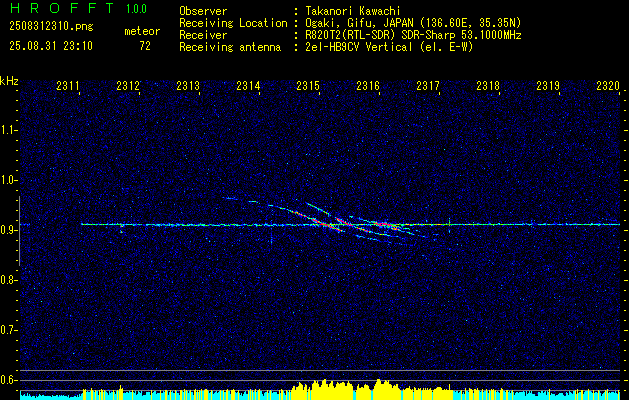Click the file name 2508312310.png
The height and width of the screenshot is (400, 629).
(x=51, y=27)
